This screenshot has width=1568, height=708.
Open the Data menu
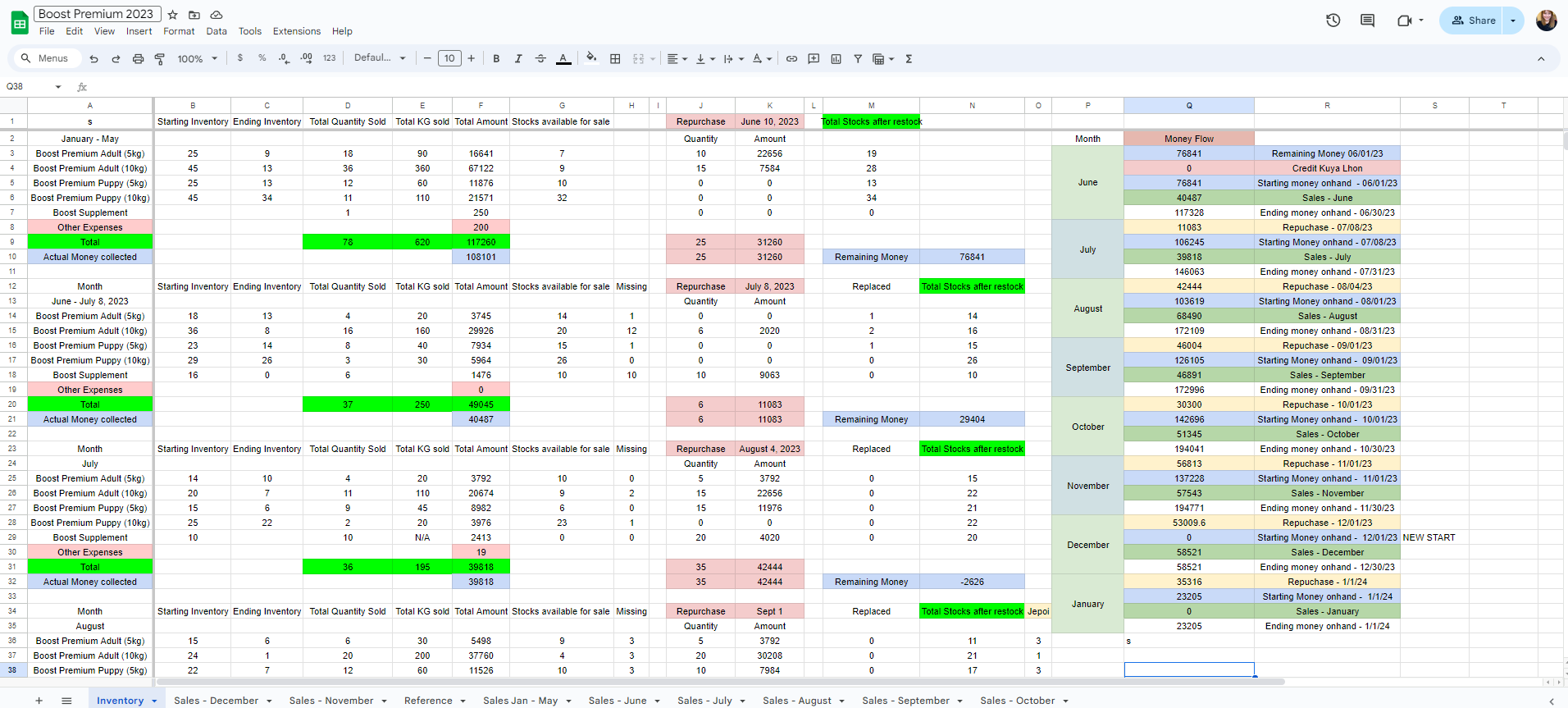217,31
